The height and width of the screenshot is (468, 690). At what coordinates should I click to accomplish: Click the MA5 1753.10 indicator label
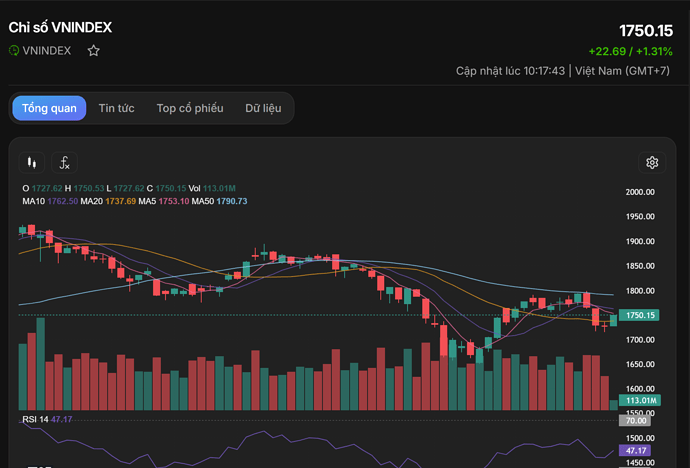pyautogui.click(x=164, y=201)
